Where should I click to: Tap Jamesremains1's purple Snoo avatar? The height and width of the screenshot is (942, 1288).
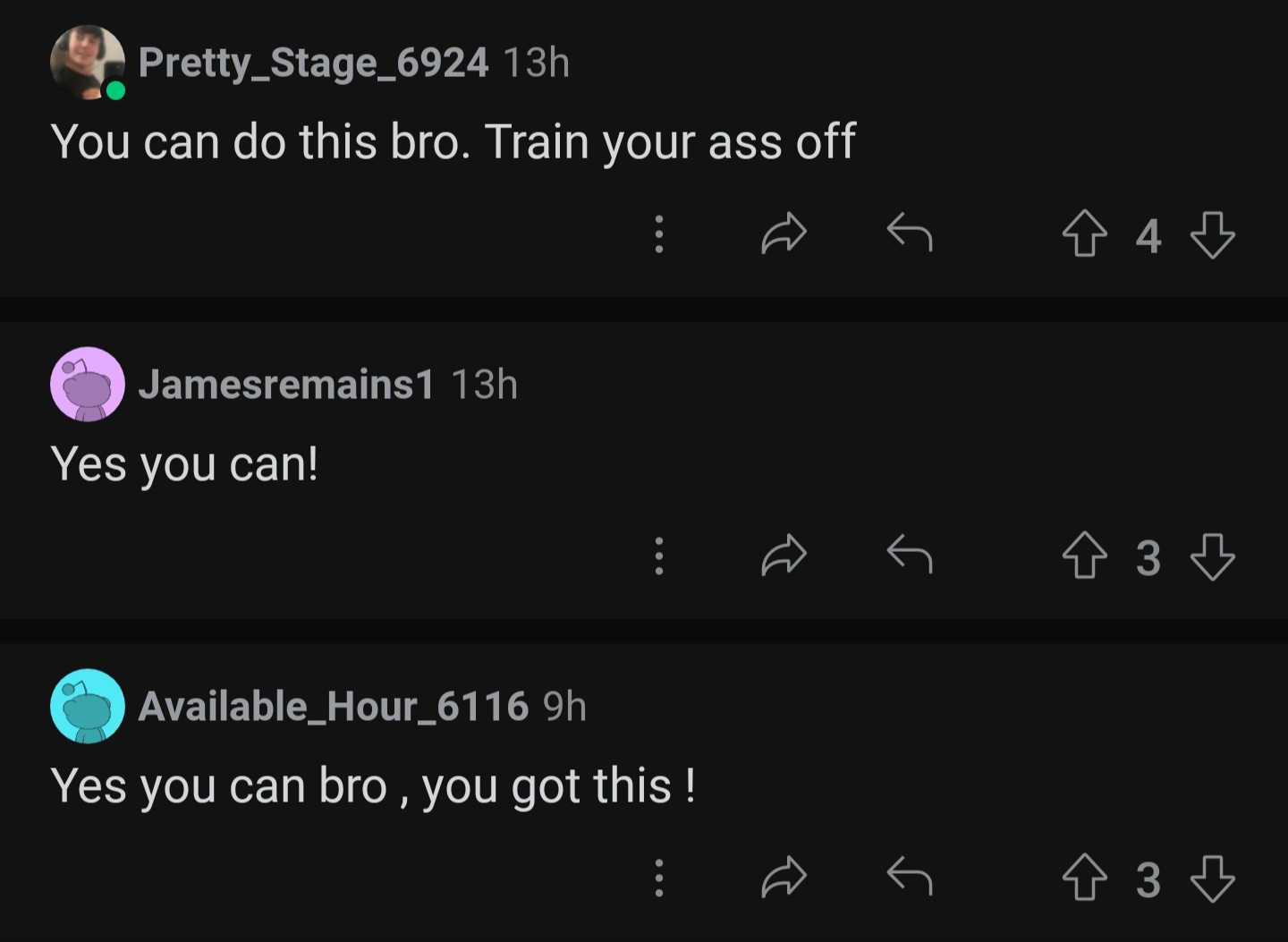87,384
